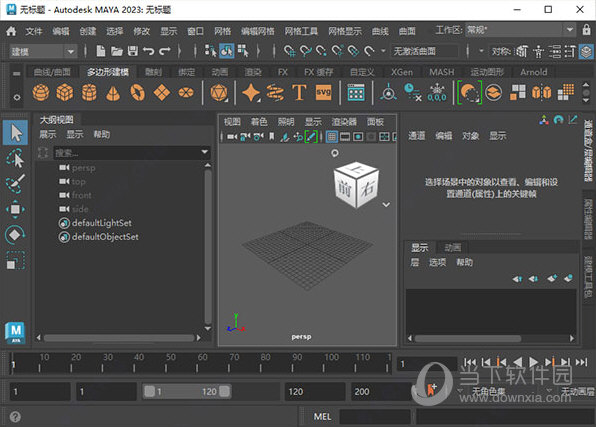The image size is (596, 427).
Task: Open the 文件 (File) menu
Action: point(33,31)
